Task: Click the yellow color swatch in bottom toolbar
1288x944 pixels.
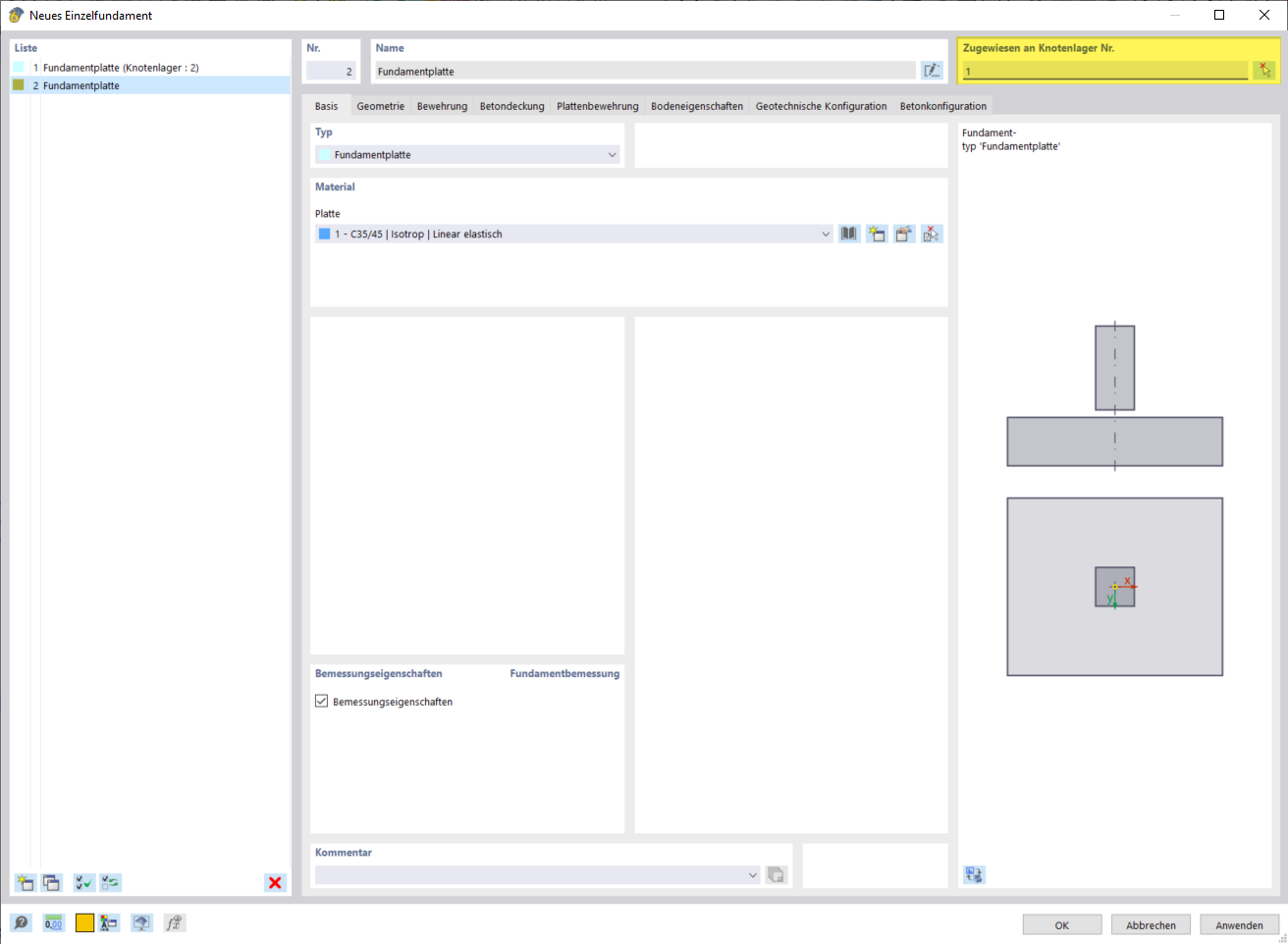Action: pos(84,923)
